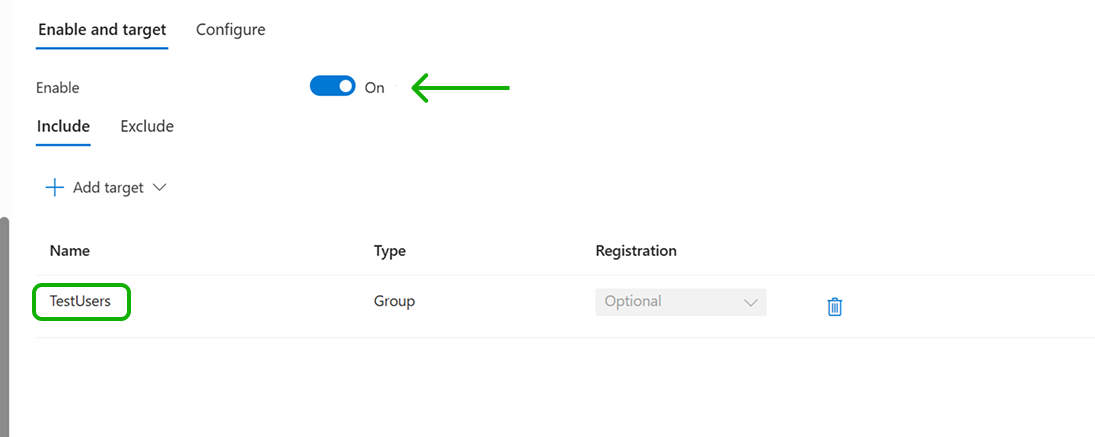
Task: Open the TestUsers group entry
Action: [x=80, y=301]
